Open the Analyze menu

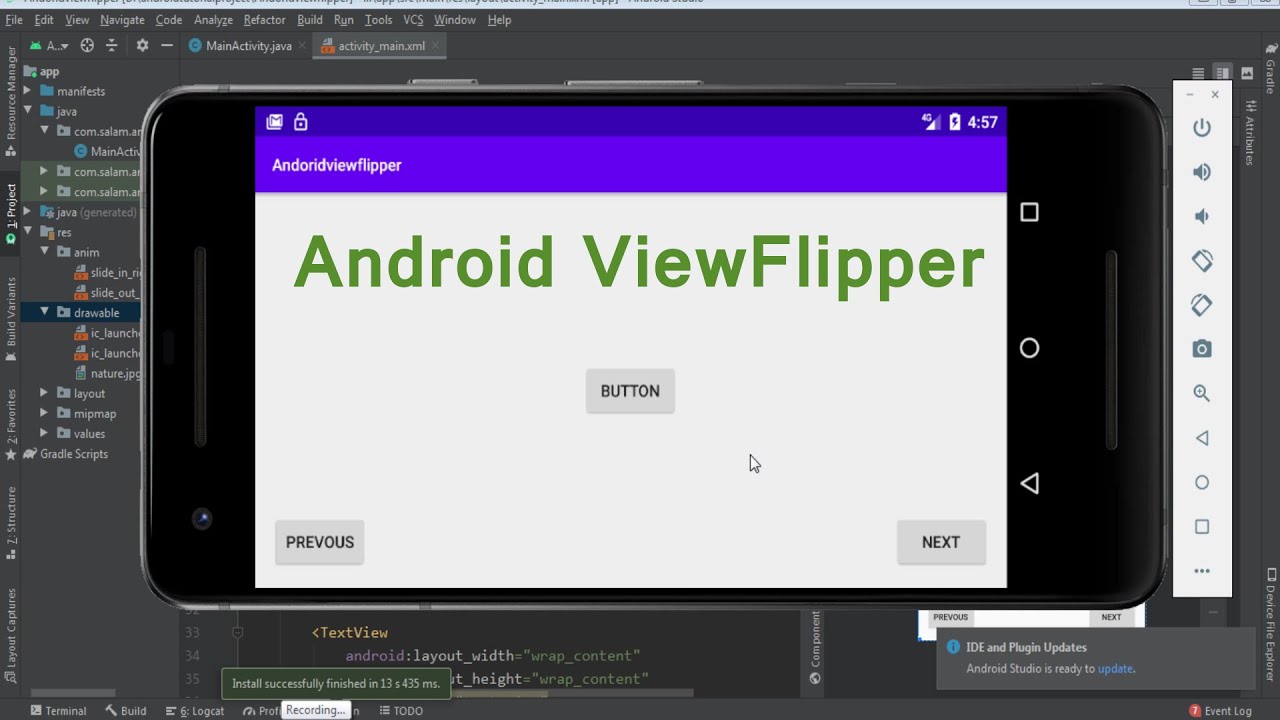pos(213,20)
